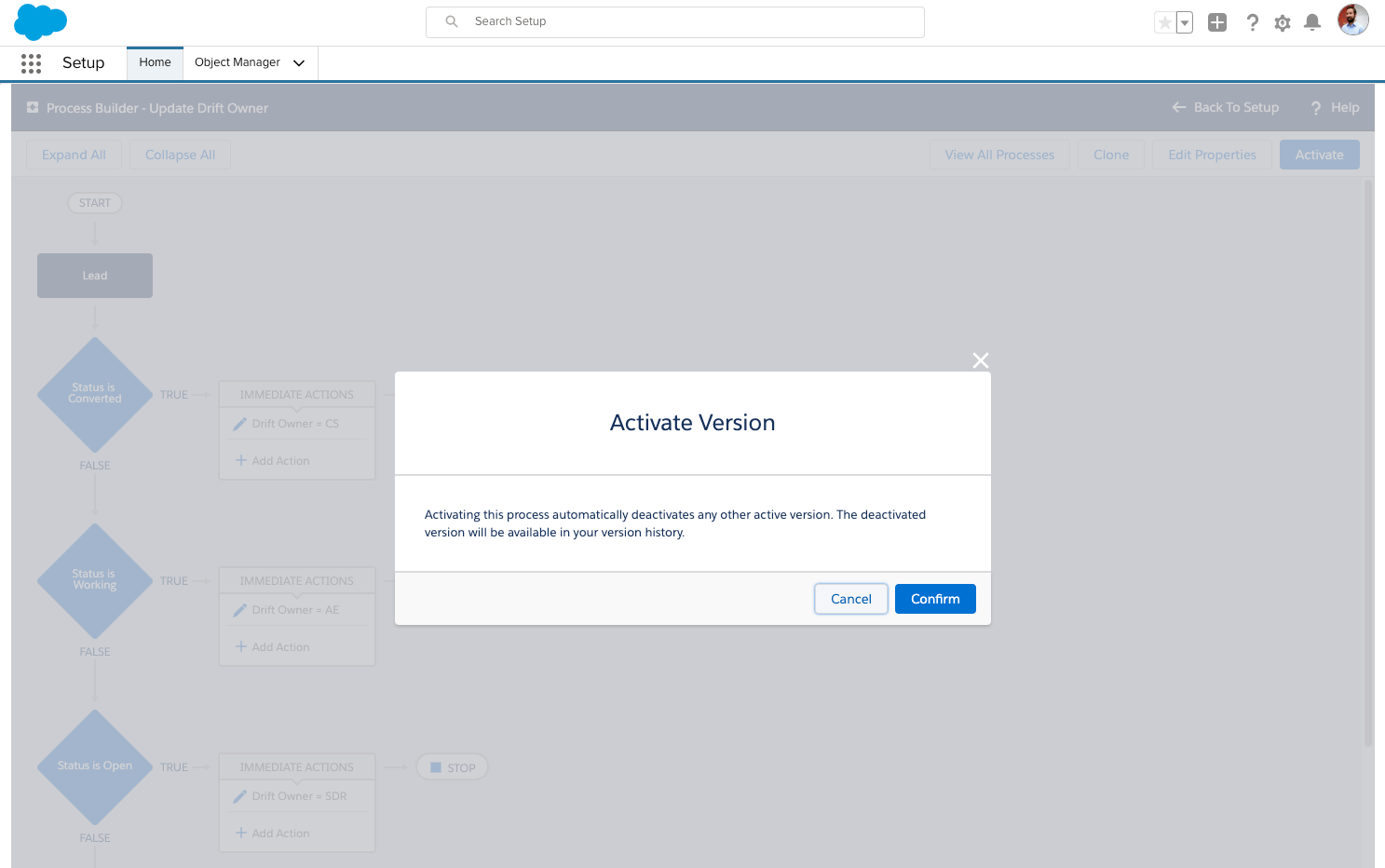
Task: Select the Status is Open criteria diamond
Action: 95,766
